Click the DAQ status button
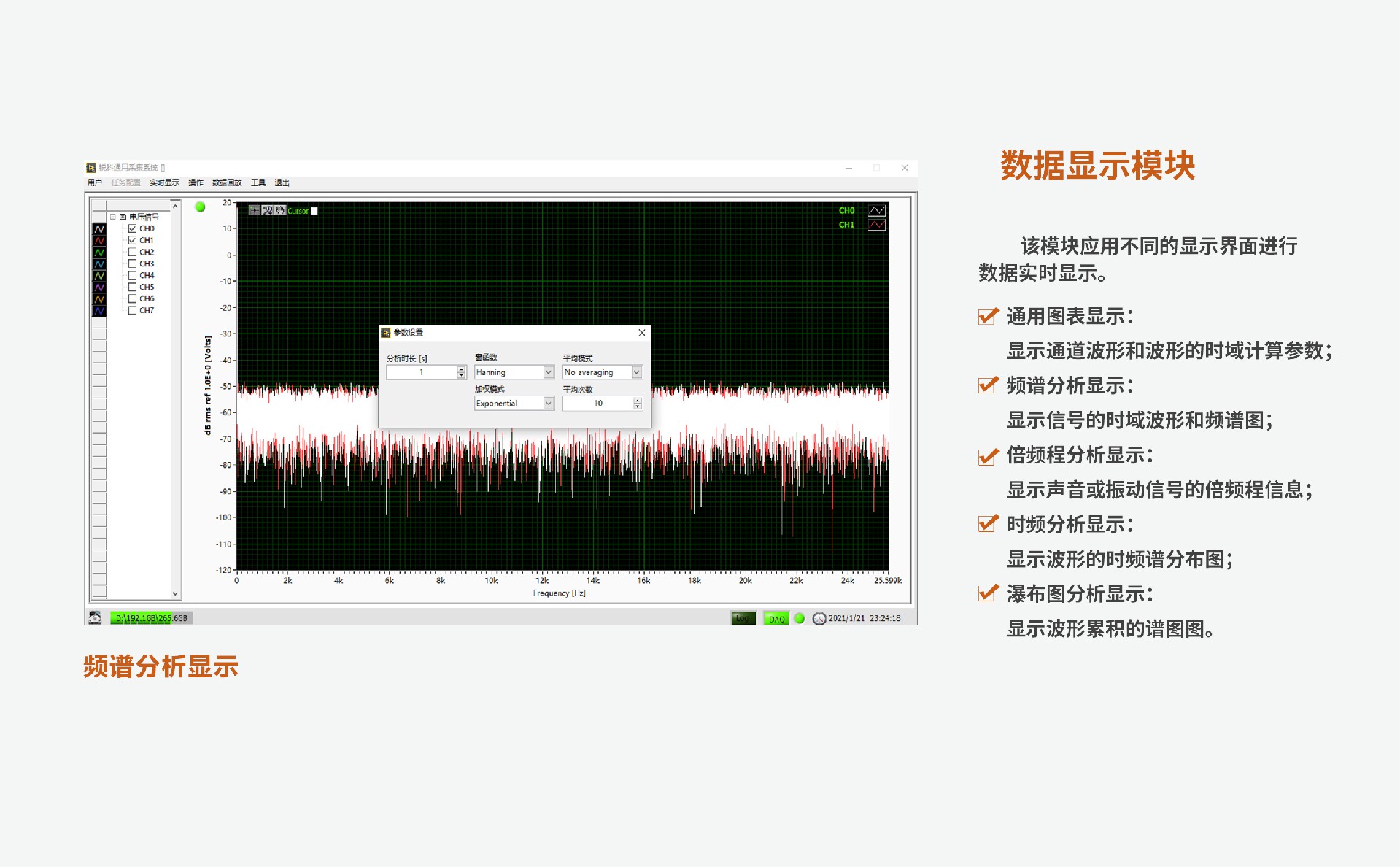The image size is (1400, 867). (x=776, y=619)
